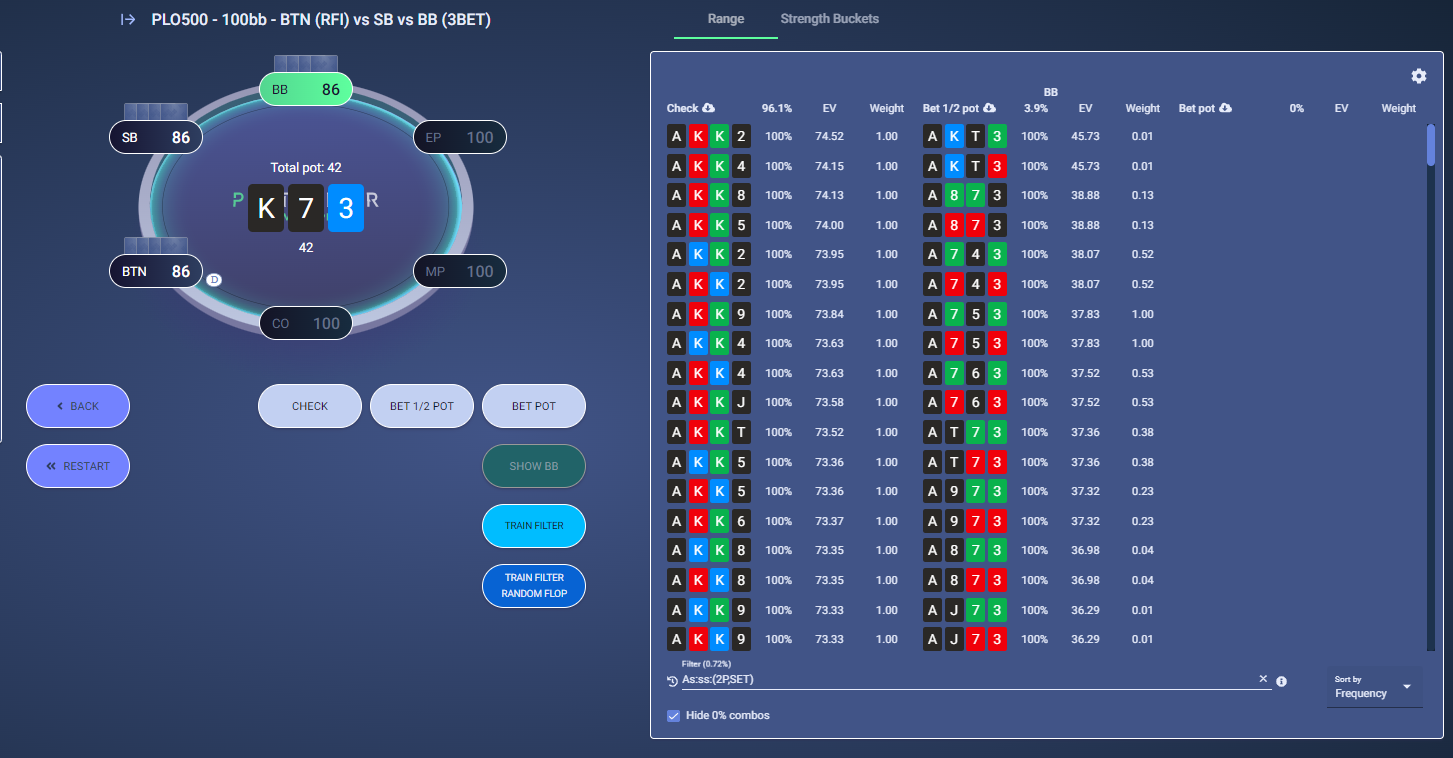The image size is (1453, 758).
Task: Open the filter history clock icon
Action: pos(672,681)
